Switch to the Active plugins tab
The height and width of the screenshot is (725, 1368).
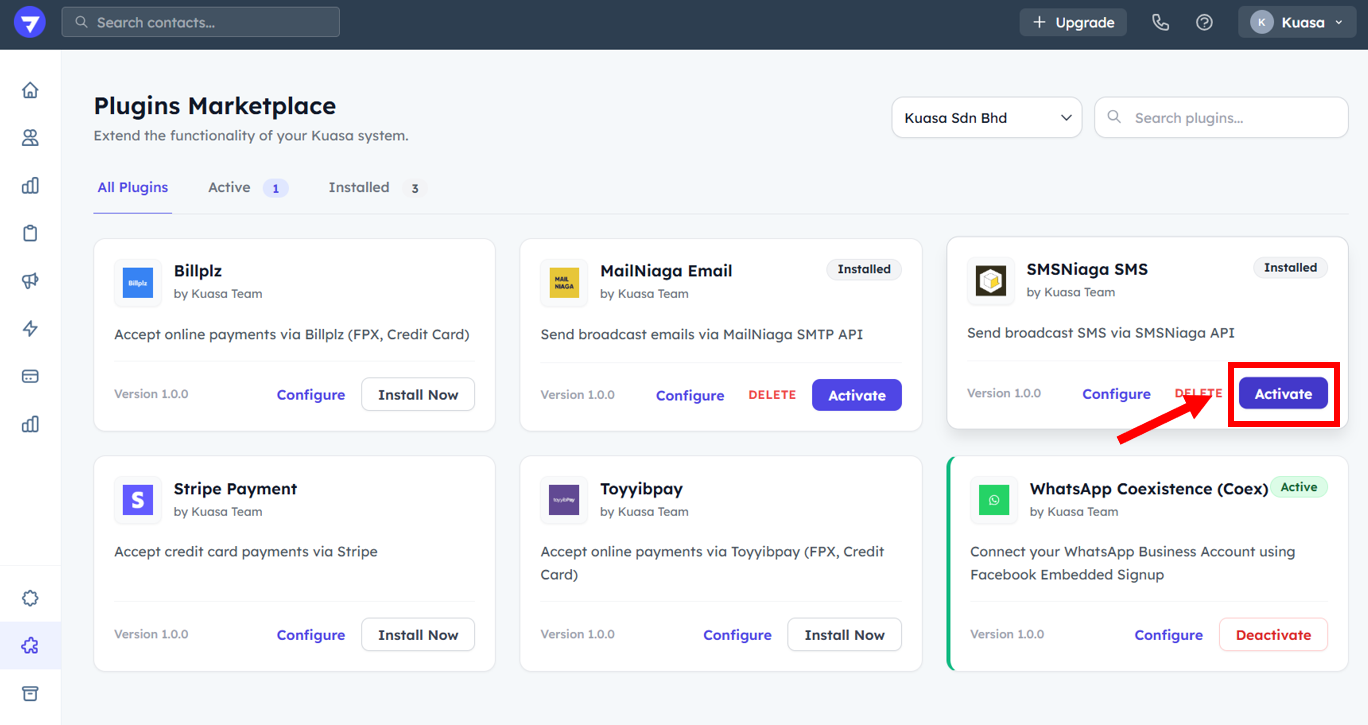246,188
